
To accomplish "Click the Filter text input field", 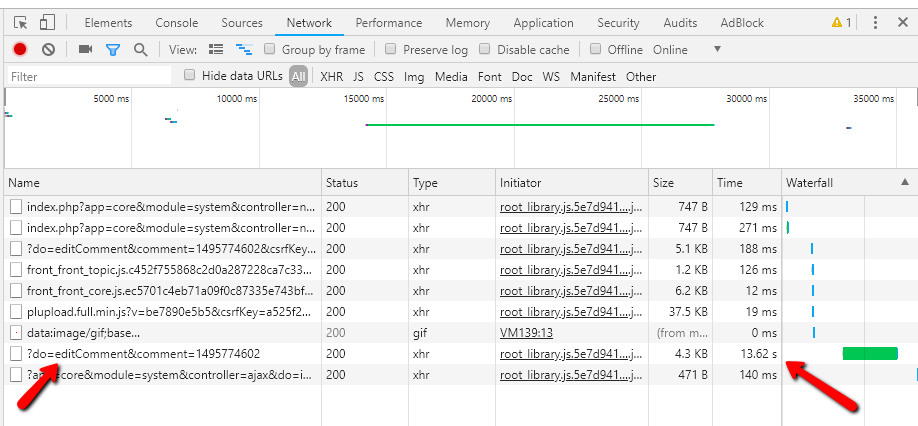I will 88,76.
